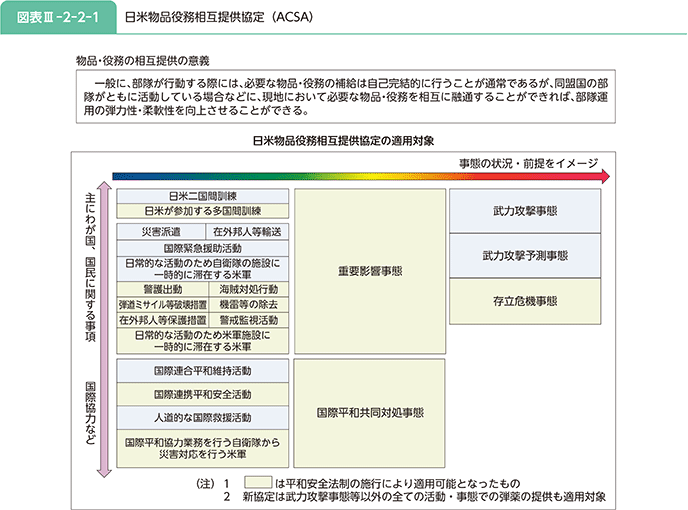Click the paragraph beginning 一般に、部隊が行動する際には

(346, 97)
